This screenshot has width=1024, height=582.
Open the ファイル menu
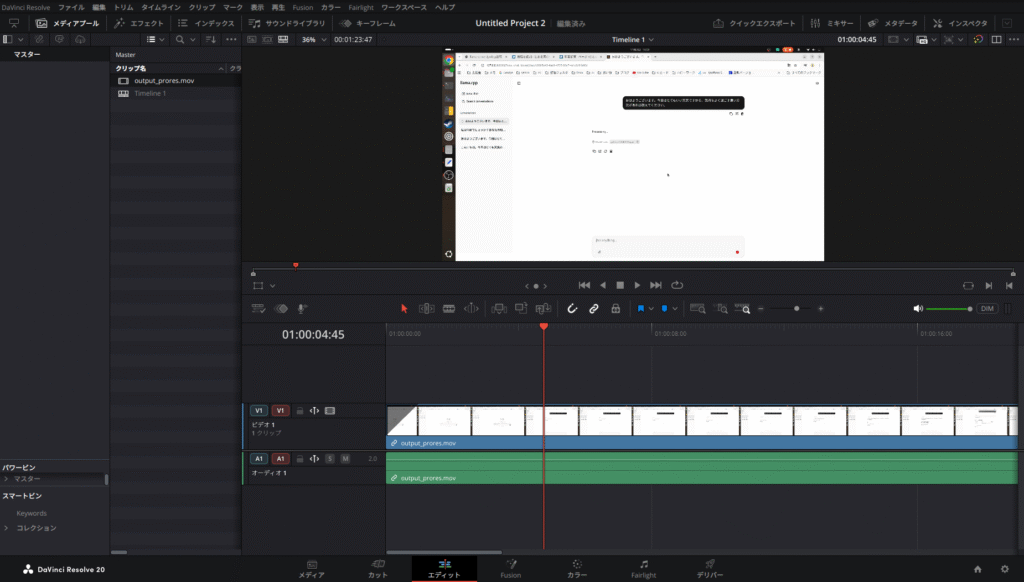71,7
